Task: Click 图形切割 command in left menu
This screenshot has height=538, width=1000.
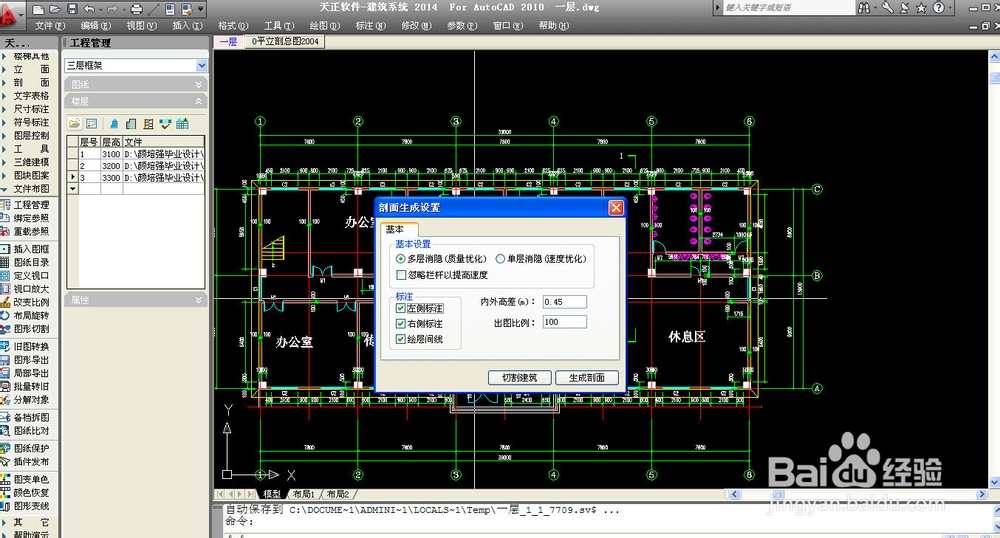Action: coord(31,329)
